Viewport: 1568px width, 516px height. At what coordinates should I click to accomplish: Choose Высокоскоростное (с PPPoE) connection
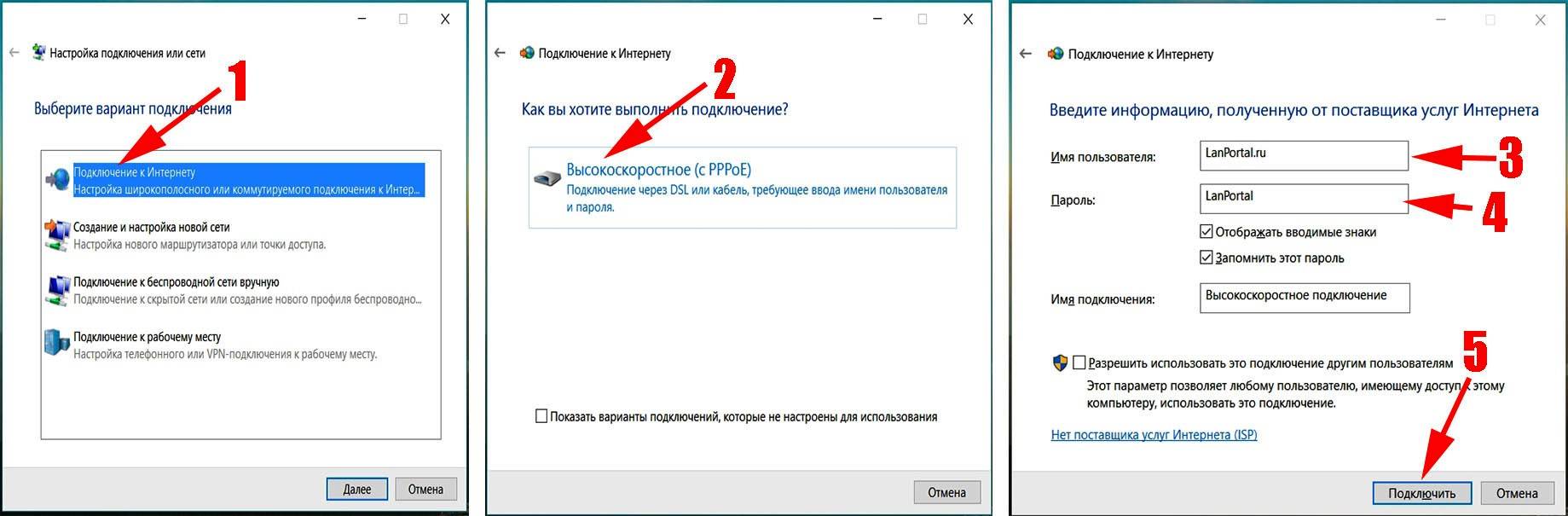pyautogui.click(x=743, y=187)
